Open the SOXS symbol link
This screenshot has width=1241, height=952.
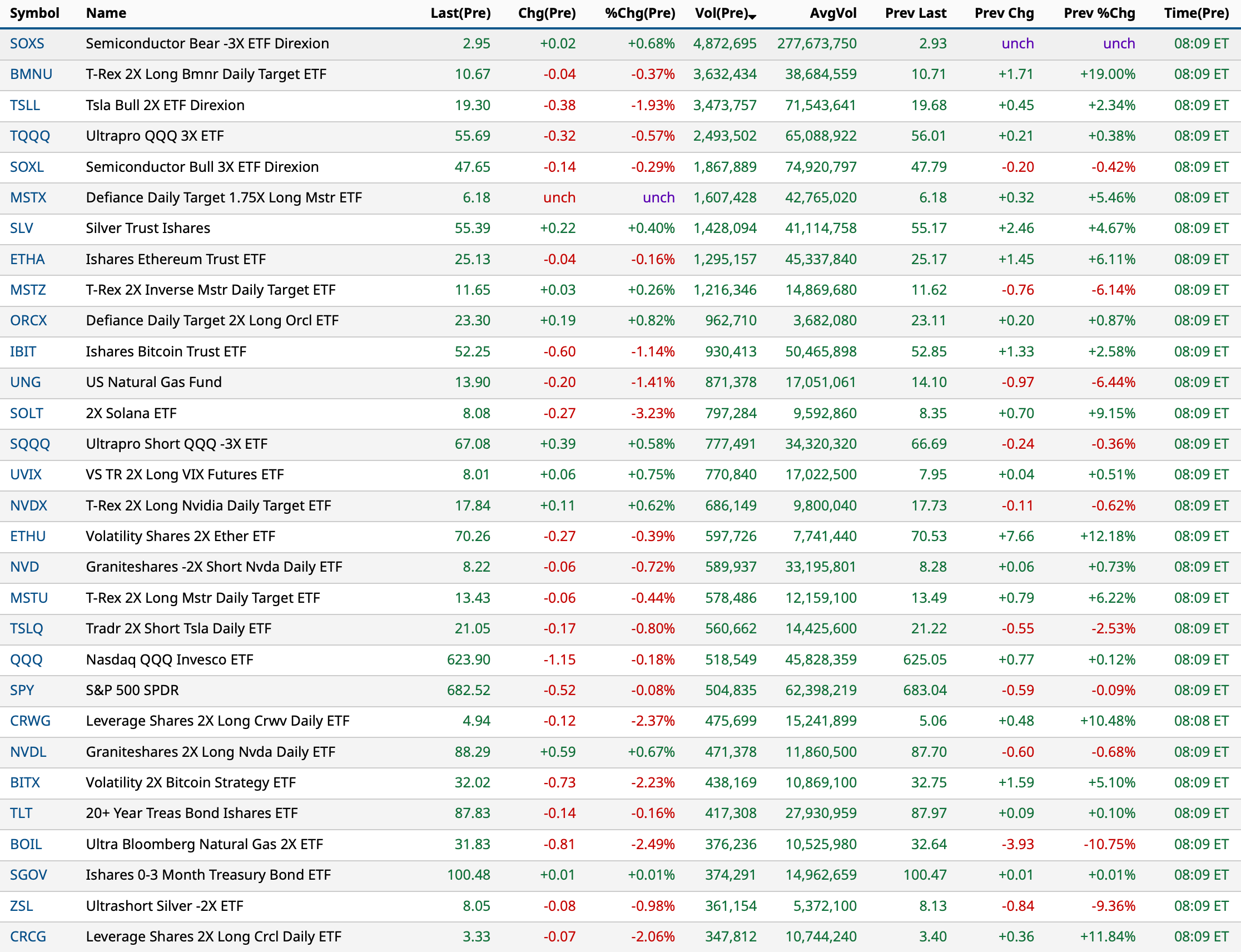[x=27, y=43]
